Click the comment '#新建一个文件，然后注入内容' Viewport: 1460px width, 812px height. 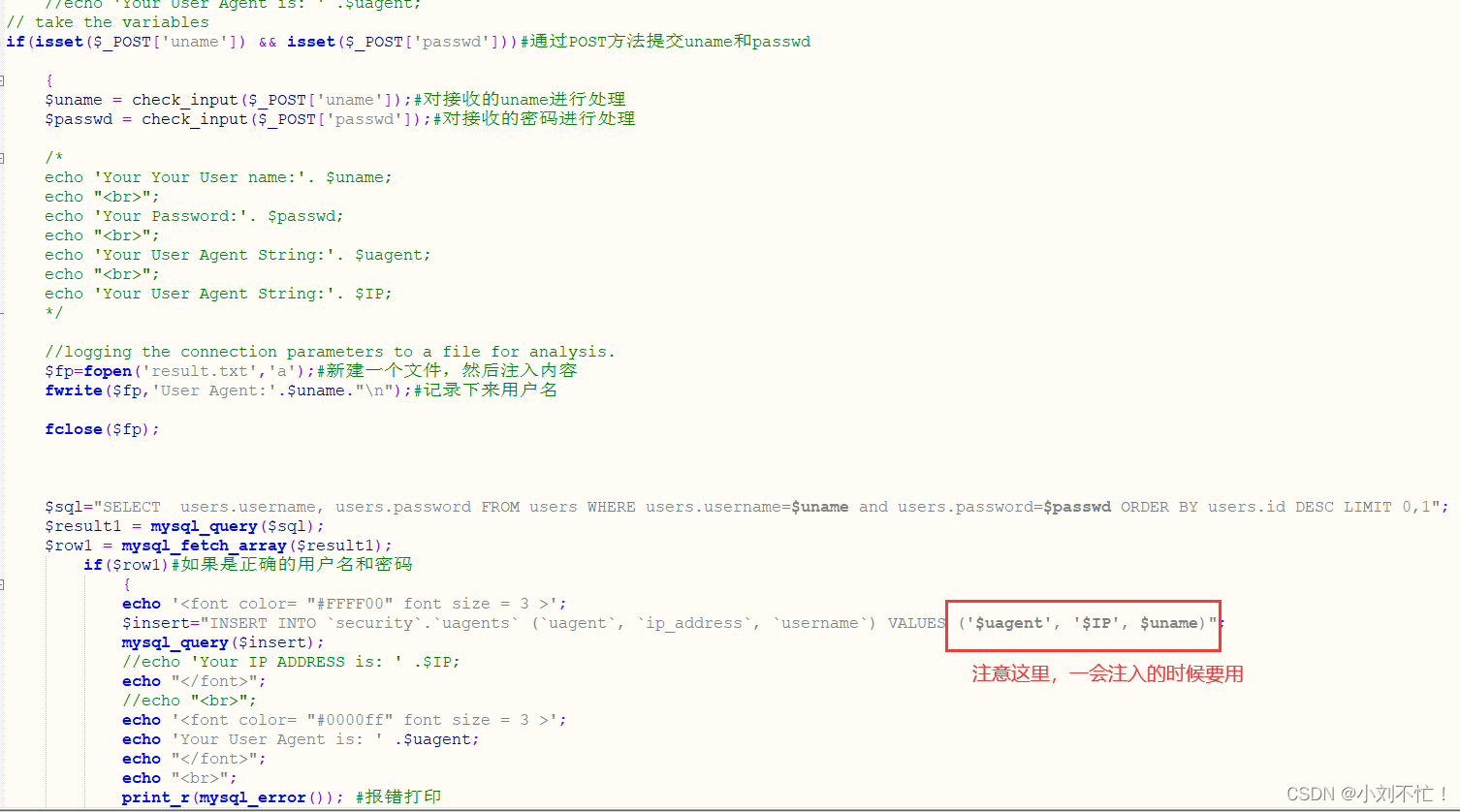tap(447, 371)
